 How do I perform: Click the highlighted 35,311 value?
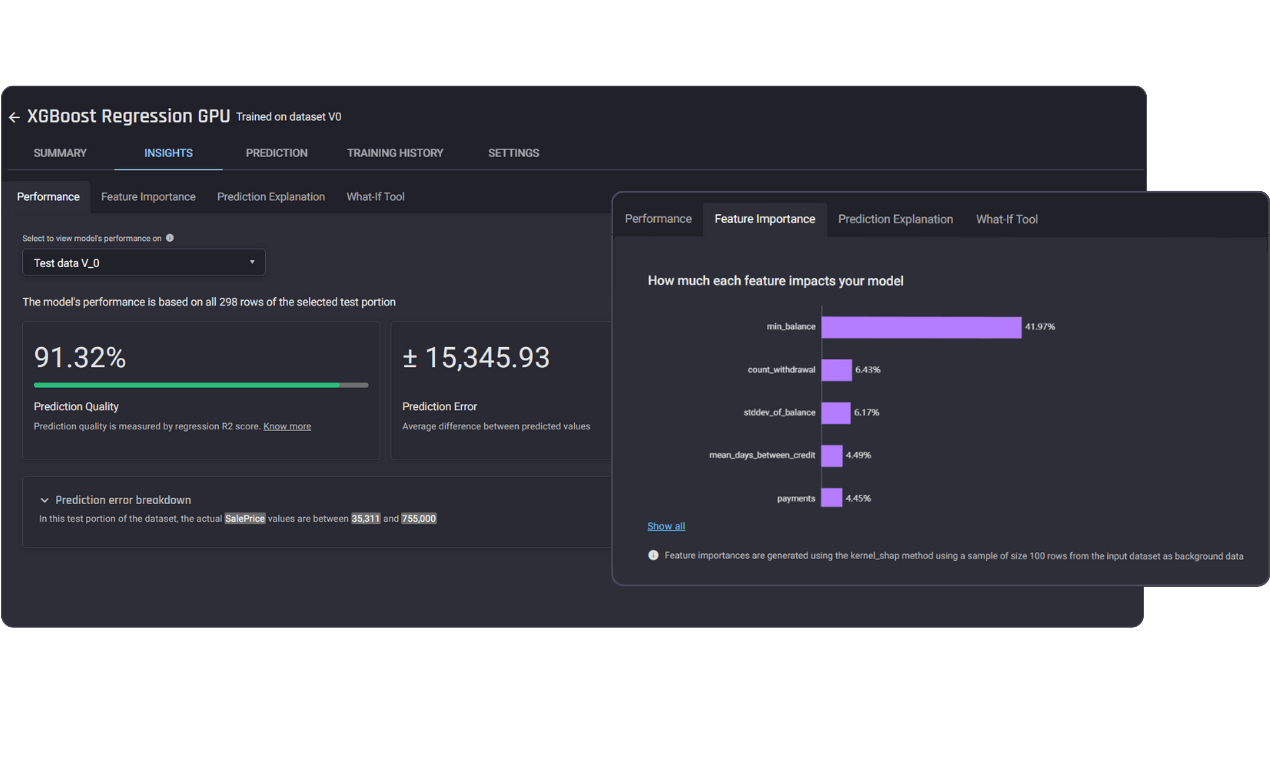point(366,519)
